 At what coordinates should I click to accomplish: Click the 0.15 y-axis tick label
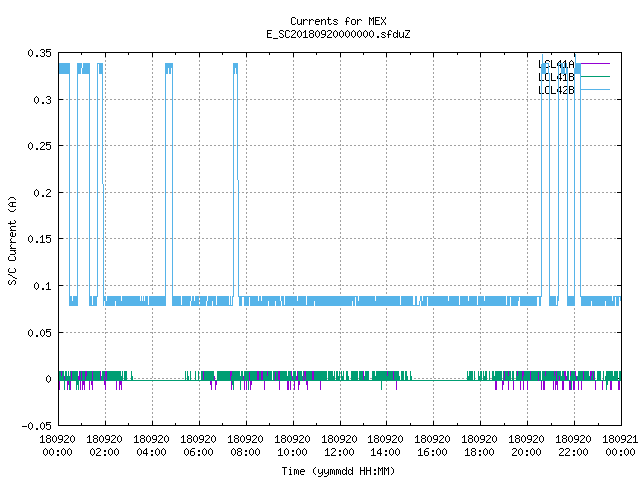(40, 239)
